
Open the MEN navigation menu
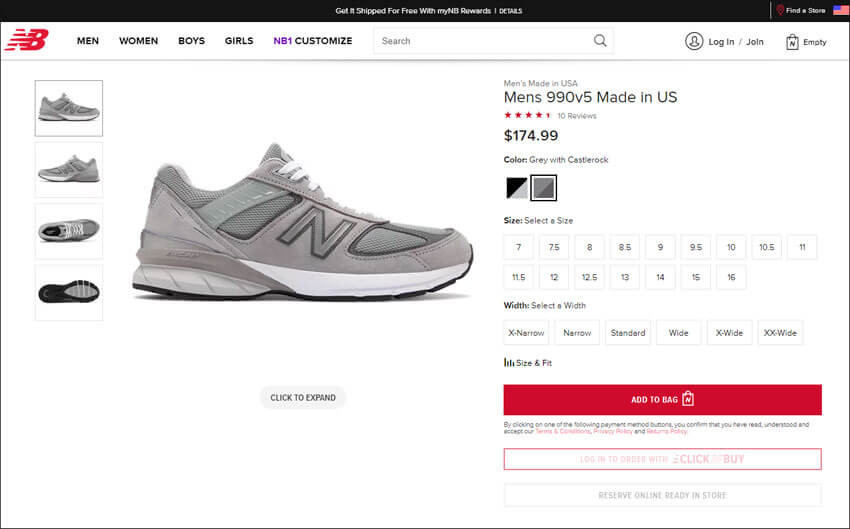[88, 41]
